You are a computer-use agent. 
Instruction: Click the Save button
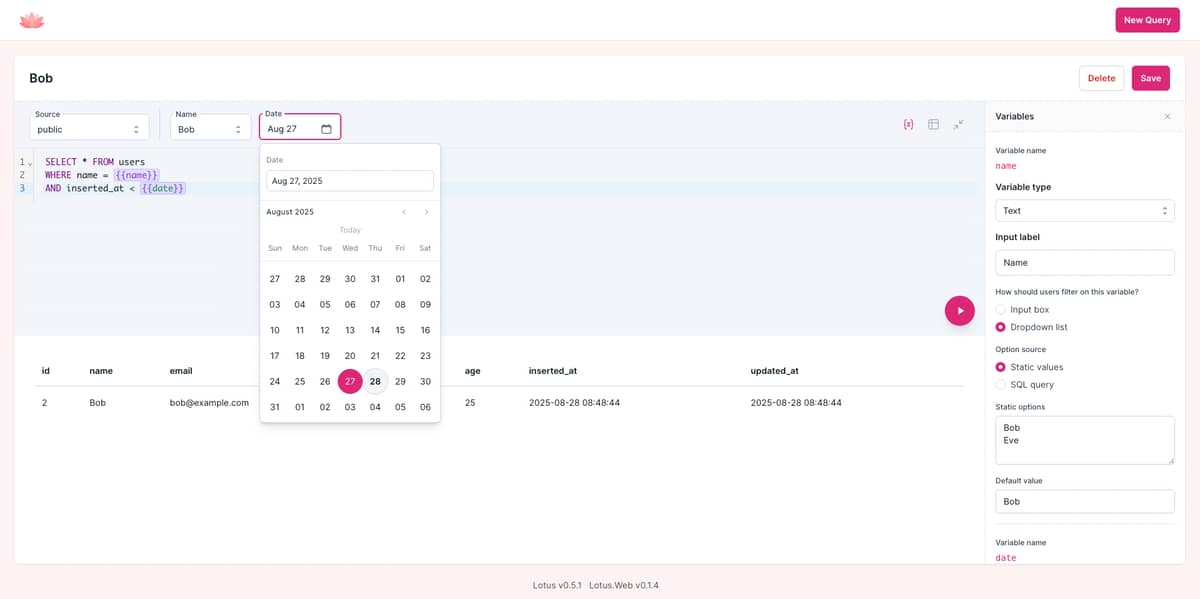[1150, 78]
